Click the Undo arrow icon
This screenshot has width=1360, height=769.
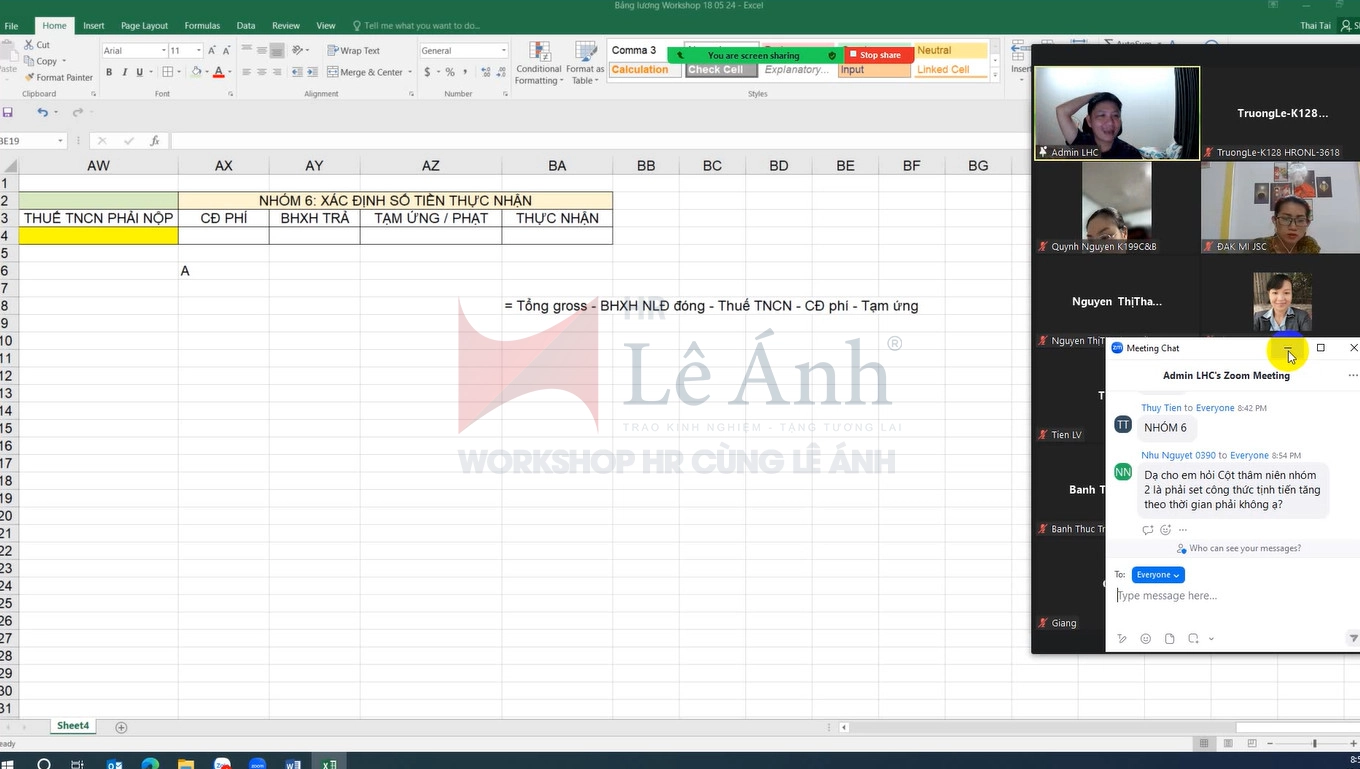(42, 113)
